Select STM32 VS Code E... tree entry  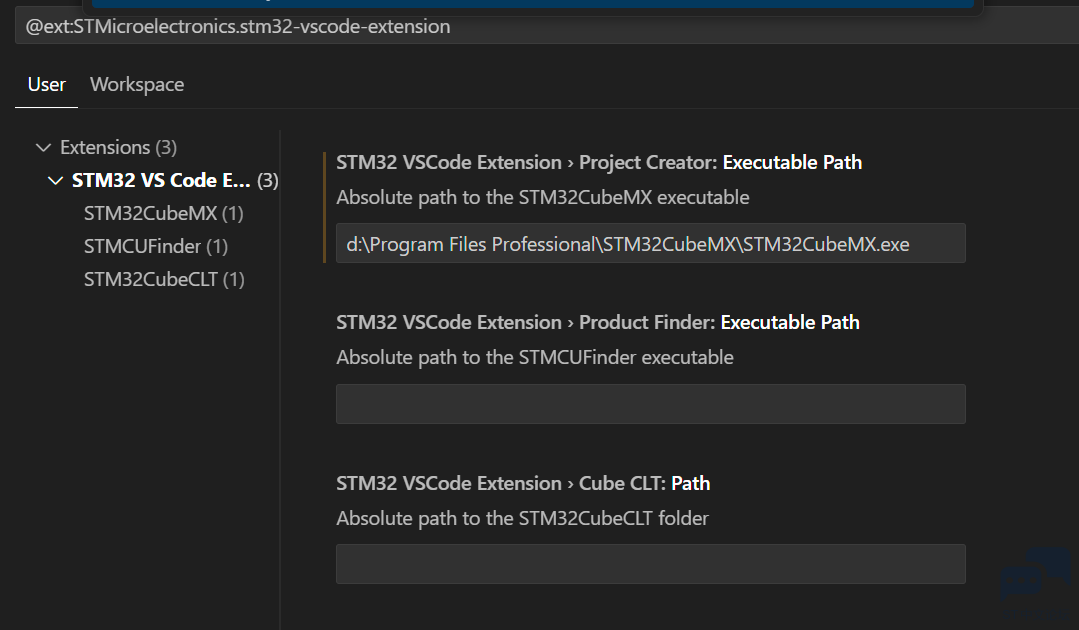pyautogui.click(x=175, y=180)
